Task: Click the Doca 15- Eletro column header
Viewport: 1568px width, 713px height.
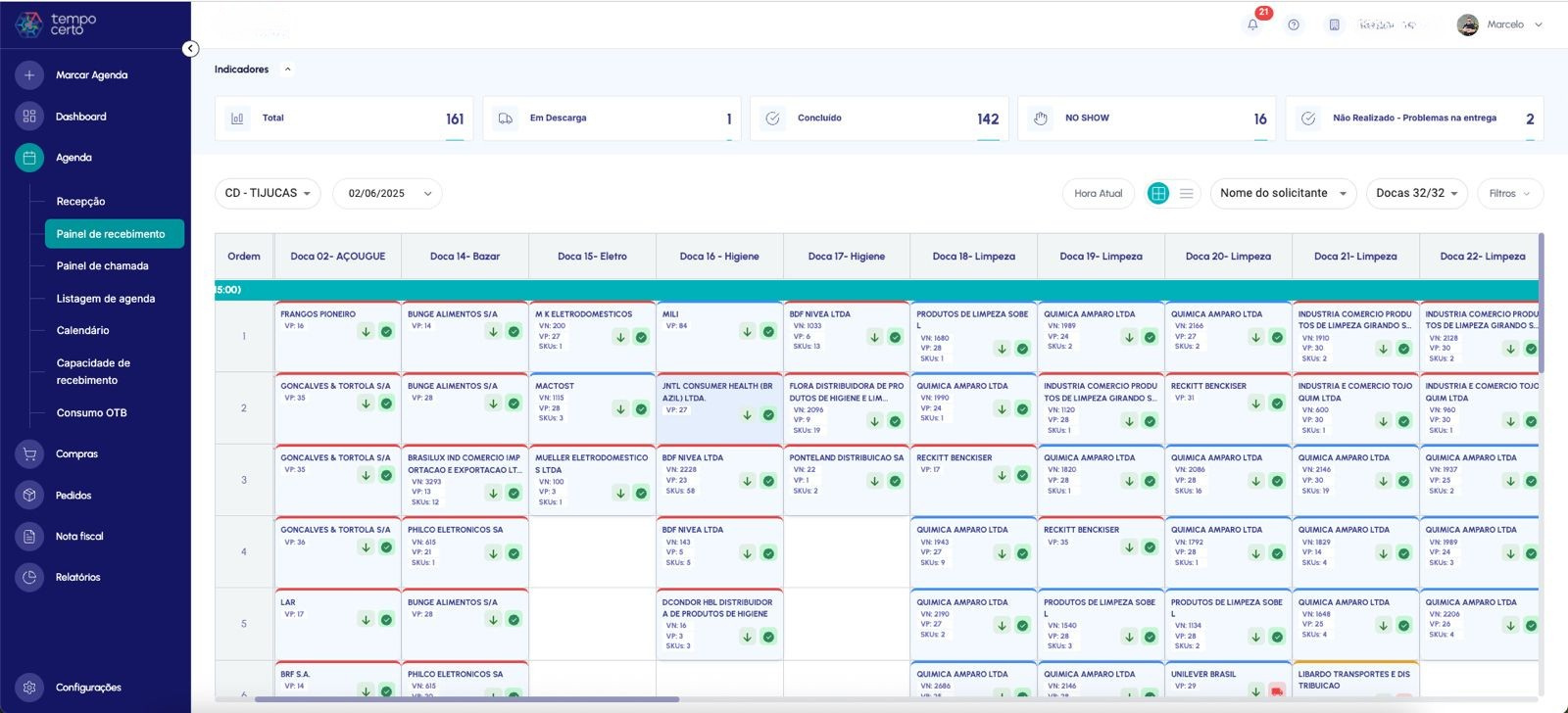Action: coord(592,257)
